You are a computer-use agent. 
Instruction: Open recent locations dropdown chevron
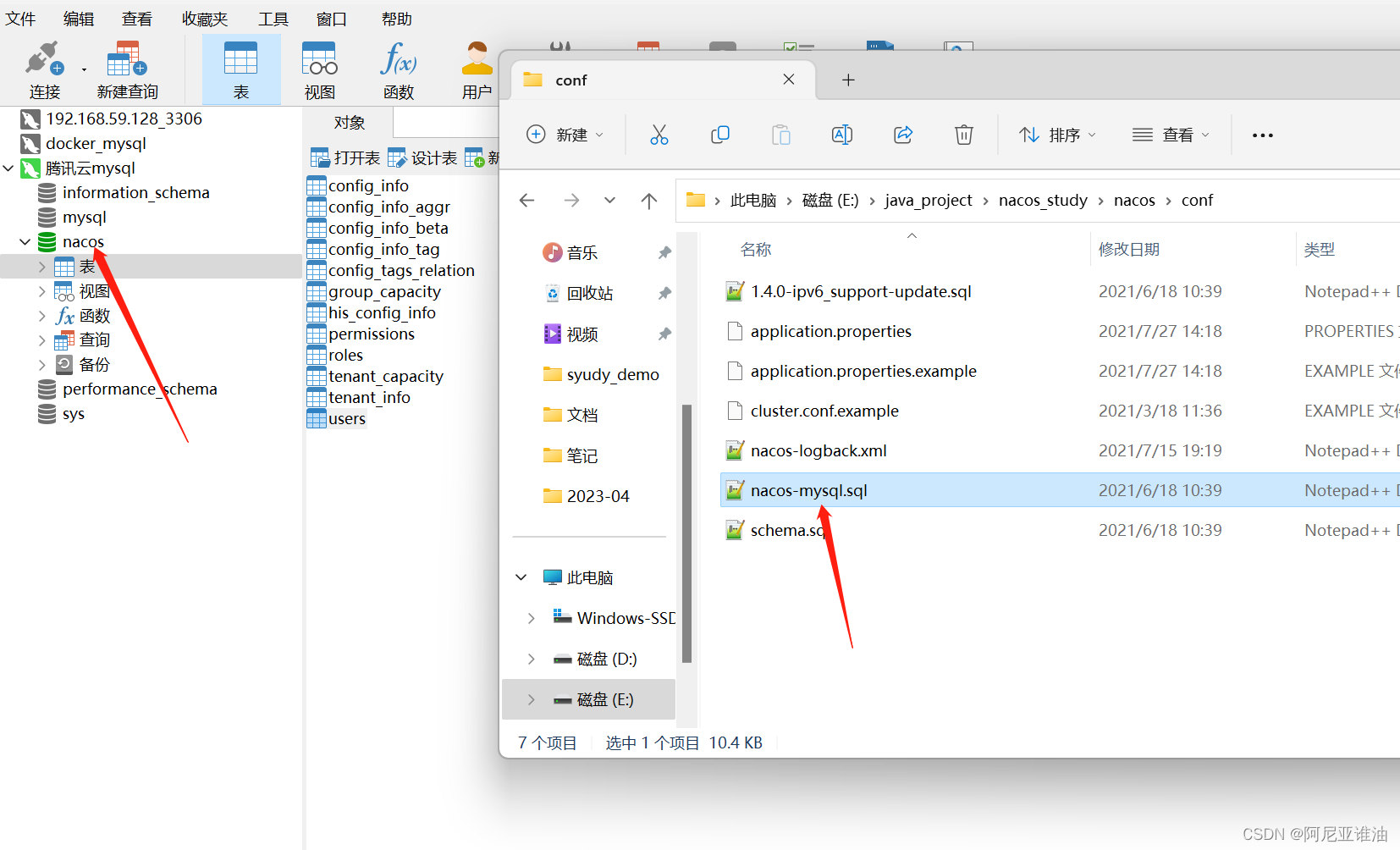[610, 200]
